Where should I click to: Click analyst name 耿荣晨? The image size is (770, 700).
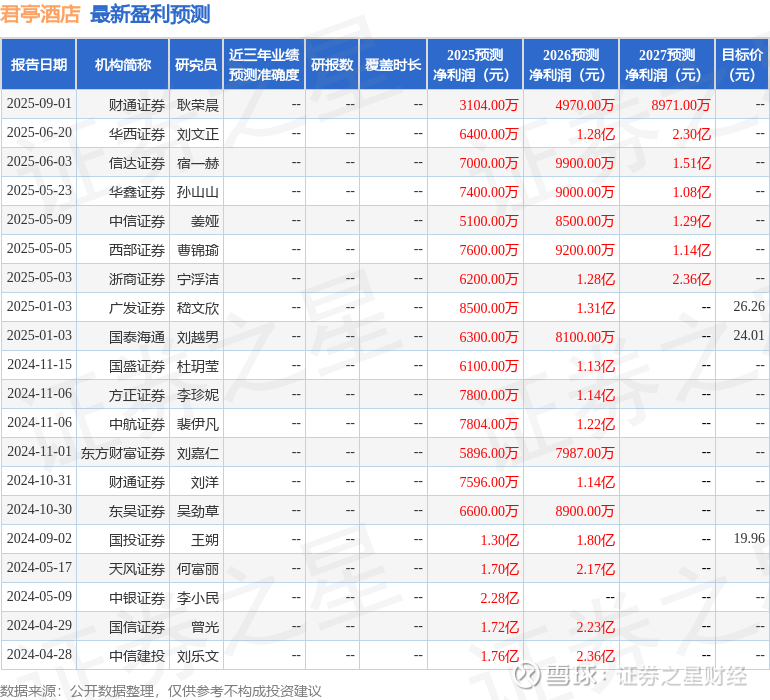[x=198, y=105]
